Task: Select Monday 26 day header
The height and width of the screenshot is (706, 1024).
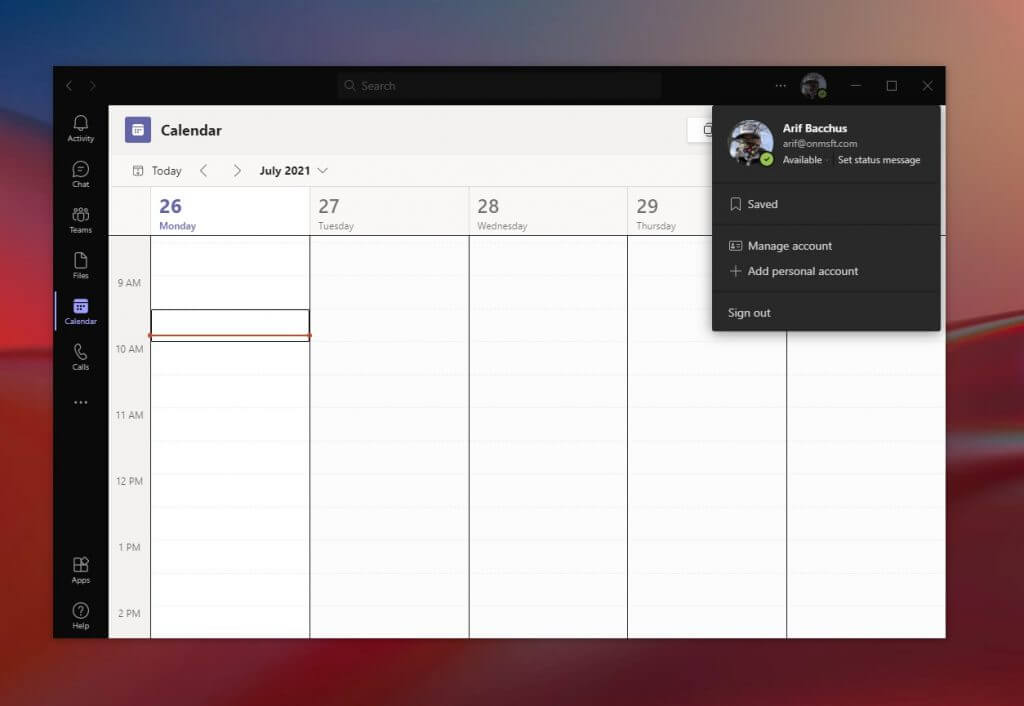Action: tap(230, 212)
